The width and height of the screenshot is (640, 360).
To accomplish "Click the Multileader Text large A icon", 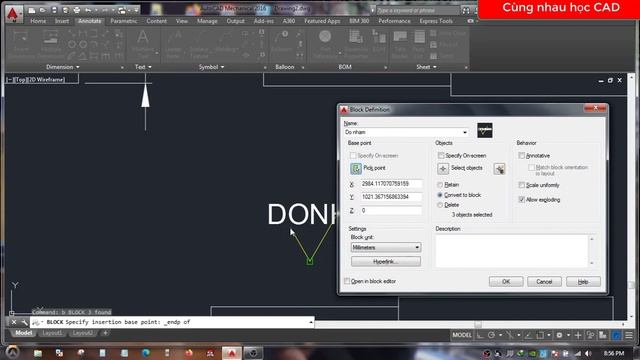I will 142,37.
